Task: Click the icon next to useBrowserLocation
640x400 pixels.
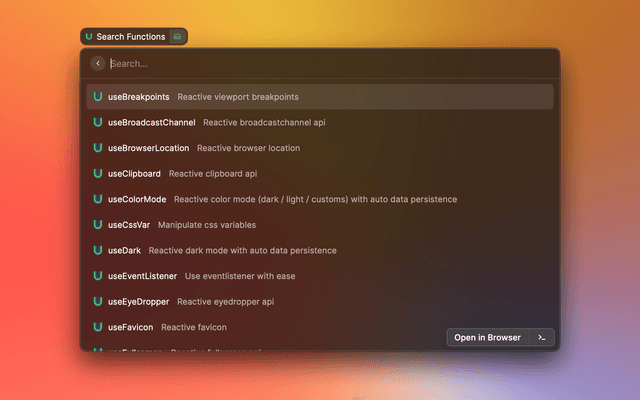Action: tap(98, 148)
